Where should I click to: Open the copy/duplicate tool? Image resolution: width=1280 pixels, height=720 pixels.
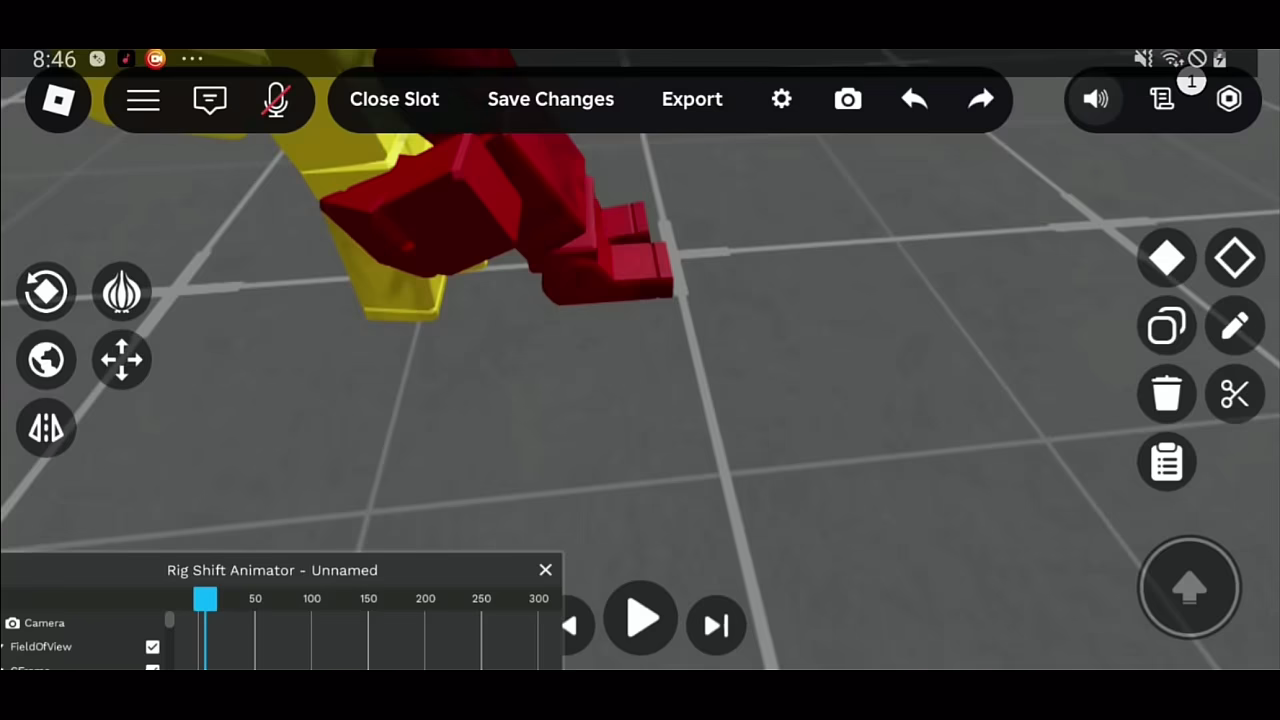coord(1167,326)
